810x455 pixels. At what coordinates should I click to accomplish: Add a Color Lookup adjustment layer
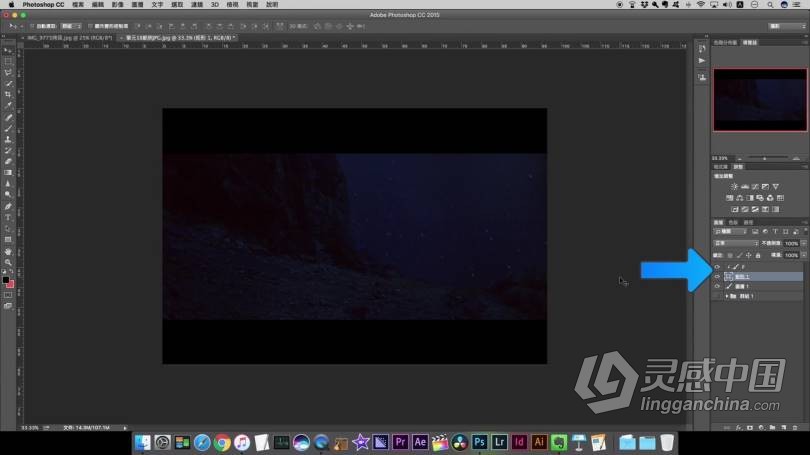tap(780, 198)
